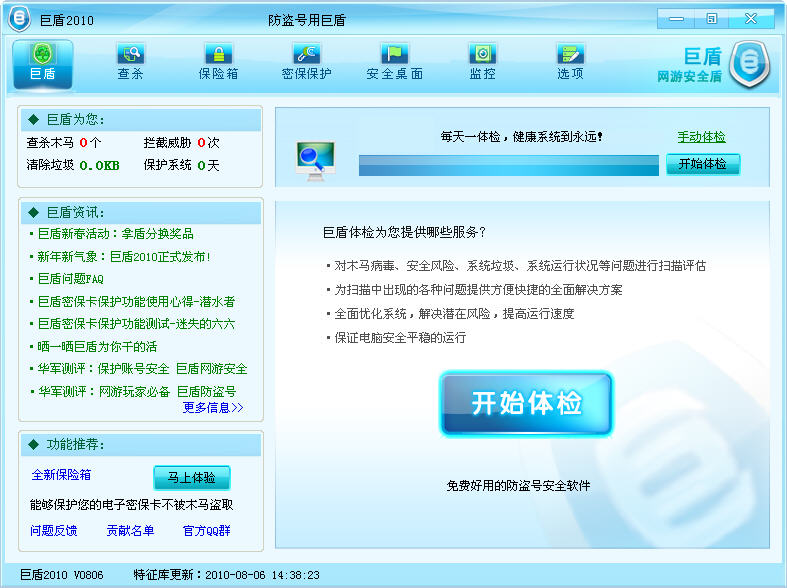
Task: Click the 免费好用的防盗号安全软件 tagline
Action: [518, 486]
